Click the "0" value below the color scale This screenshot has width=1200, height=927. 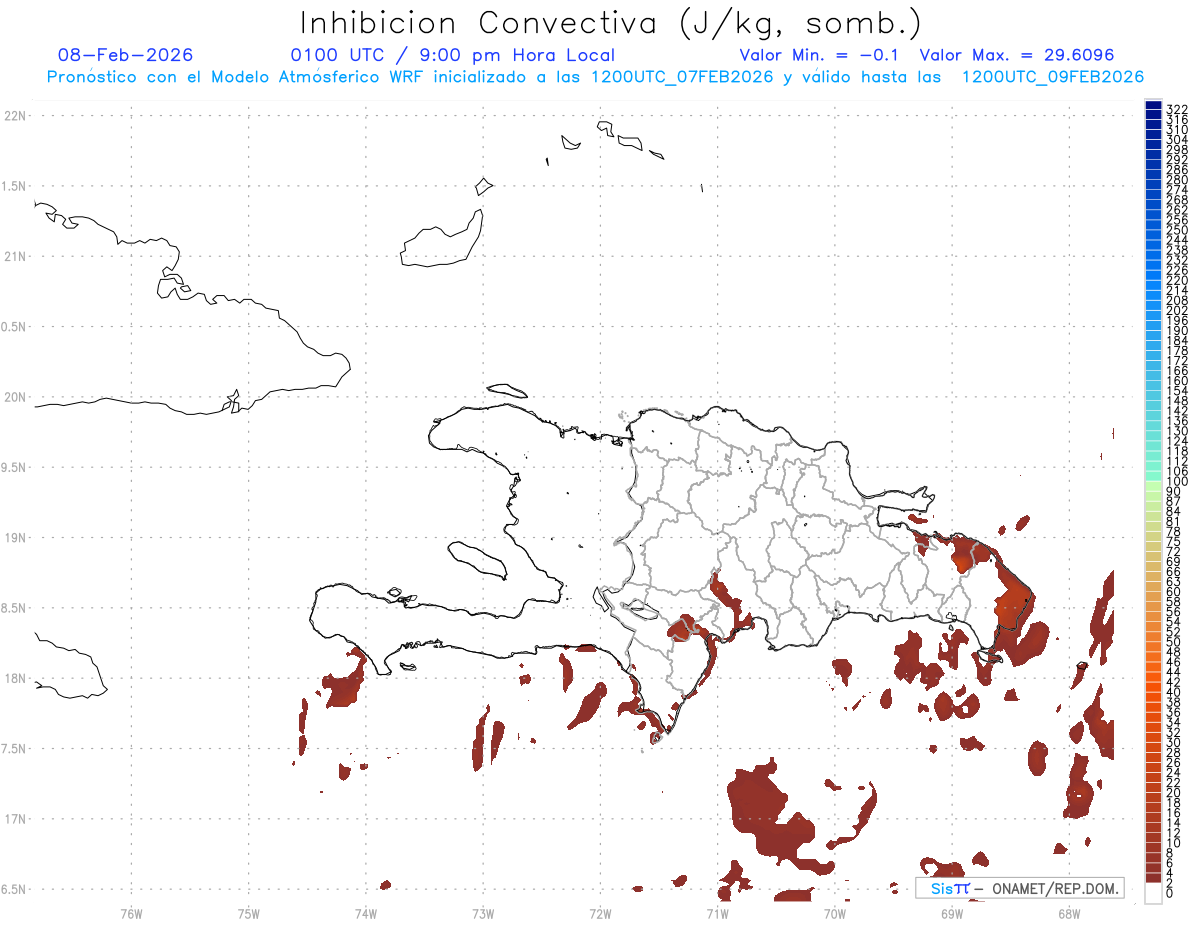tap(1170, 892)
